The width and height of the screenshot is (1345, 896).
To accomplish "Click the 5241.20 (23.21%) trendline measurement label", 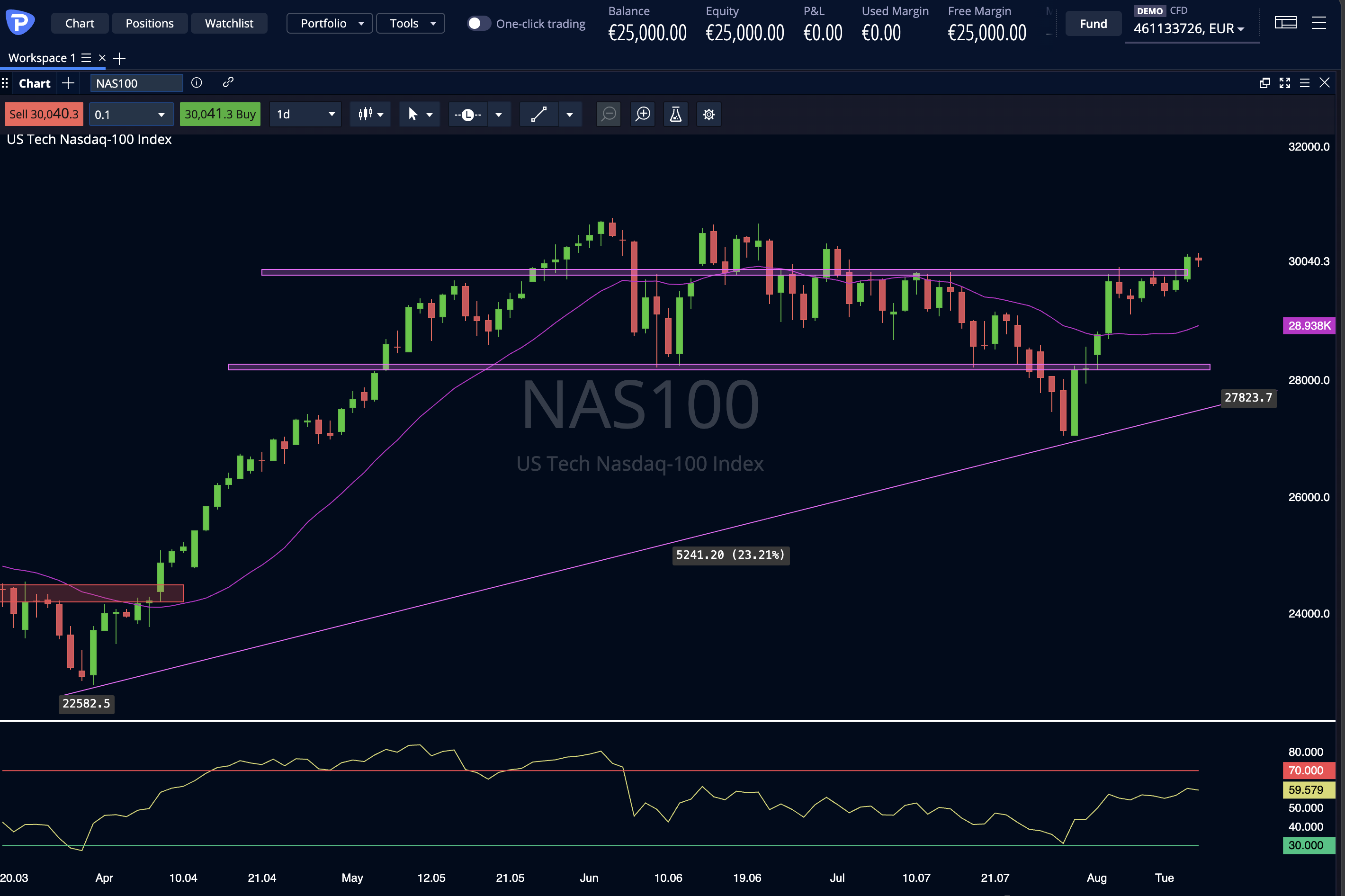I will click(731, 555).
